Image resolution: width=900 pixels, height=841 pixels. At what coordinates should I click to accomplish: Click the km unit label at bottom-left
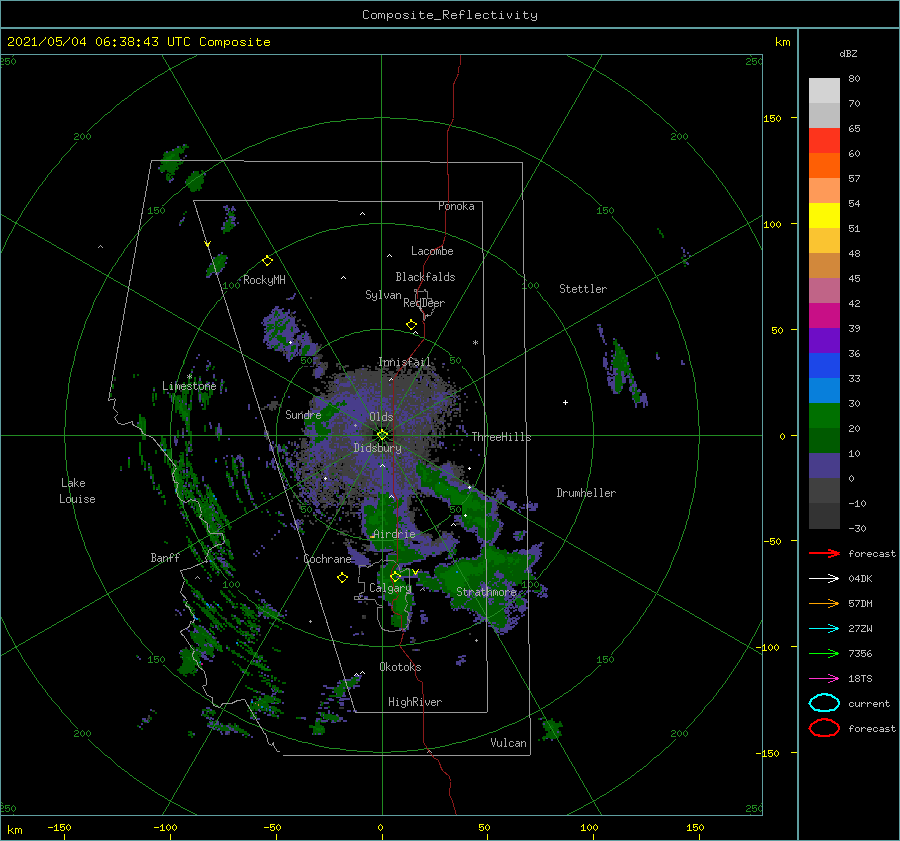pos(14,830)
